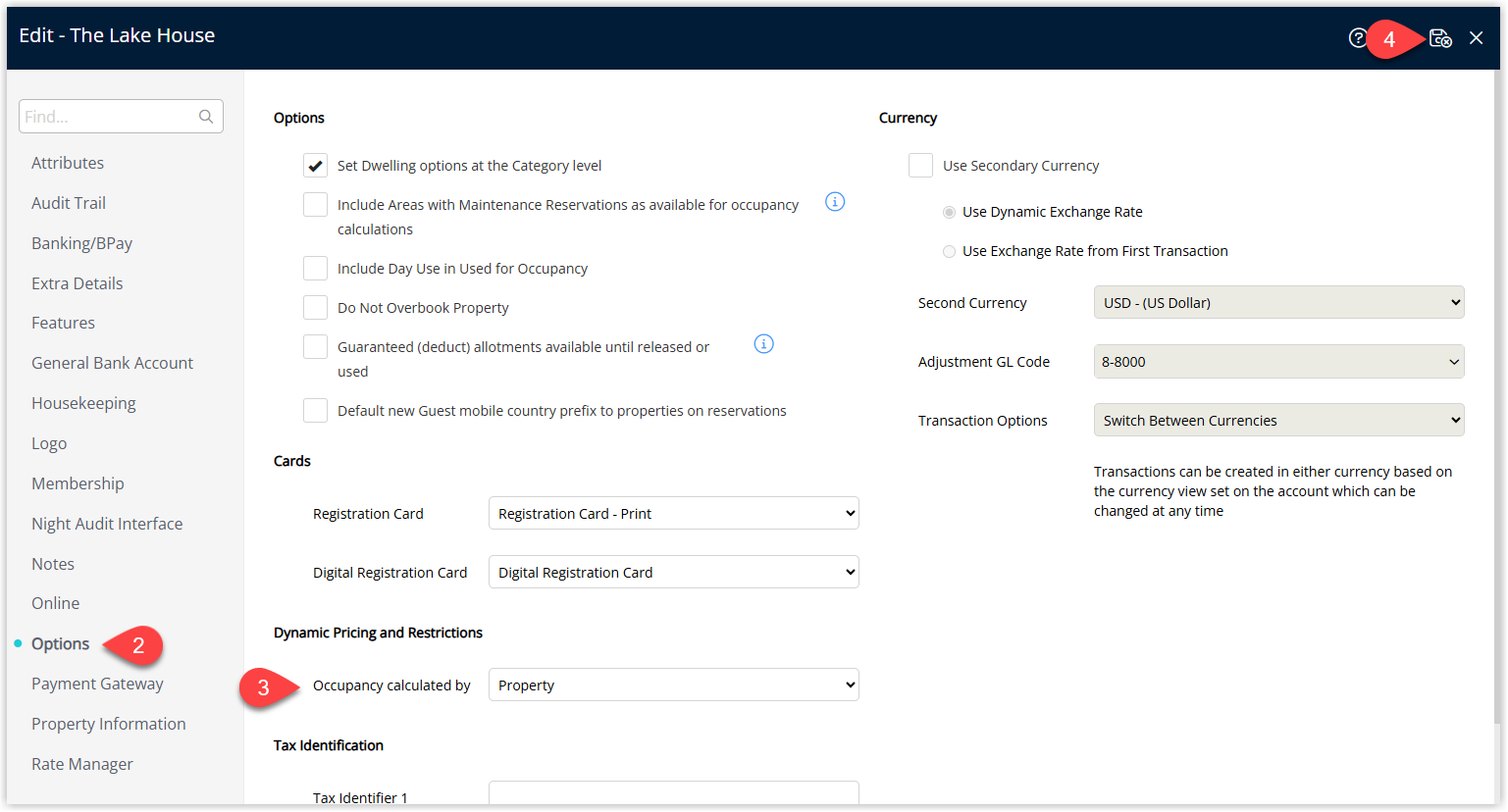
Task: Click the Find search field
Action: (121, 117)
